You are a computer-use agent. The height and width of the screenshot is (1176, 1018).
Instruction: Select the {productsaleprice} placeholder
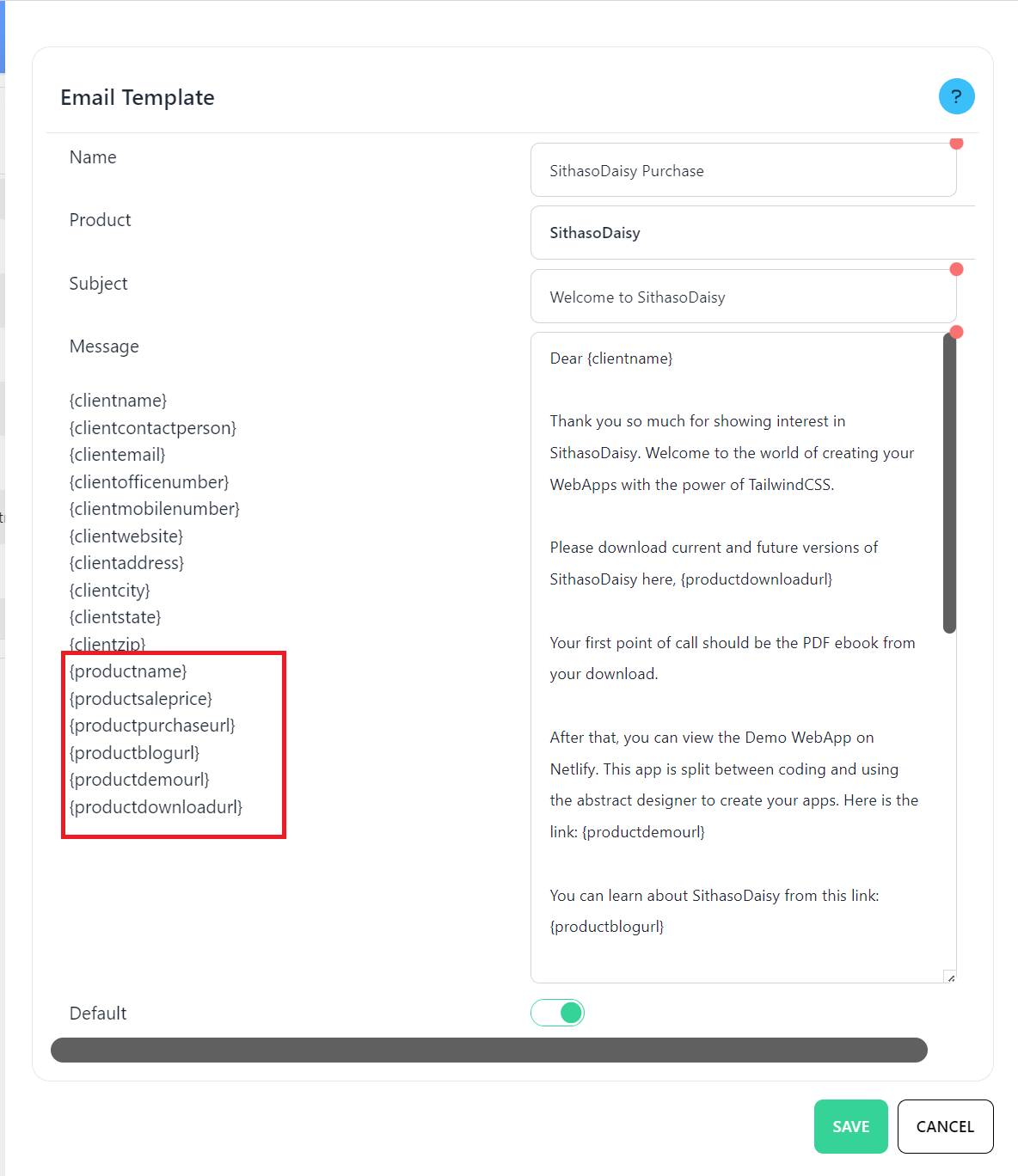pyautogui.click(x=140, y=699)
